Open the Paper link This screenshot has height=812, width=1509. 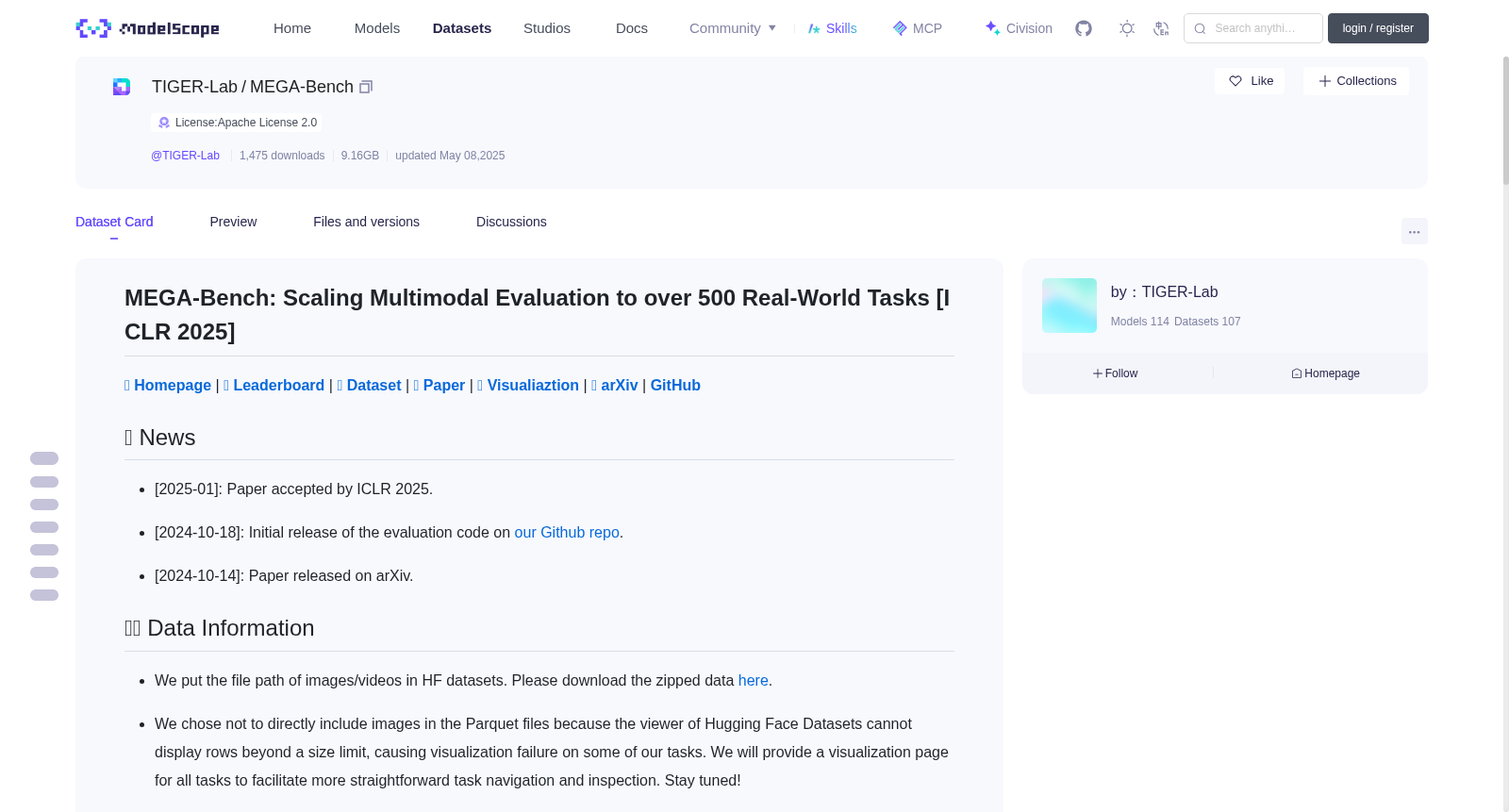tap(439, 385)
